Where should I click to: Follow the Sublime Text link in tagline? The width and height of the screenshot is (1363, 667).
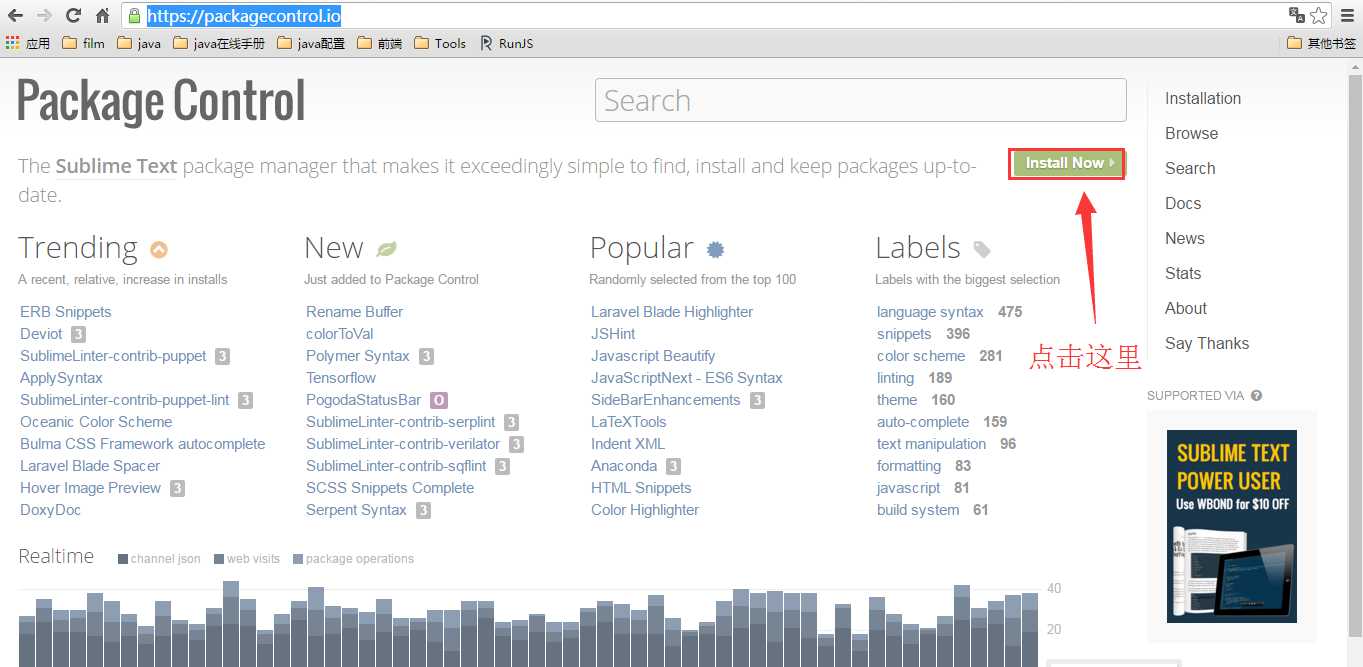(116, 166)
